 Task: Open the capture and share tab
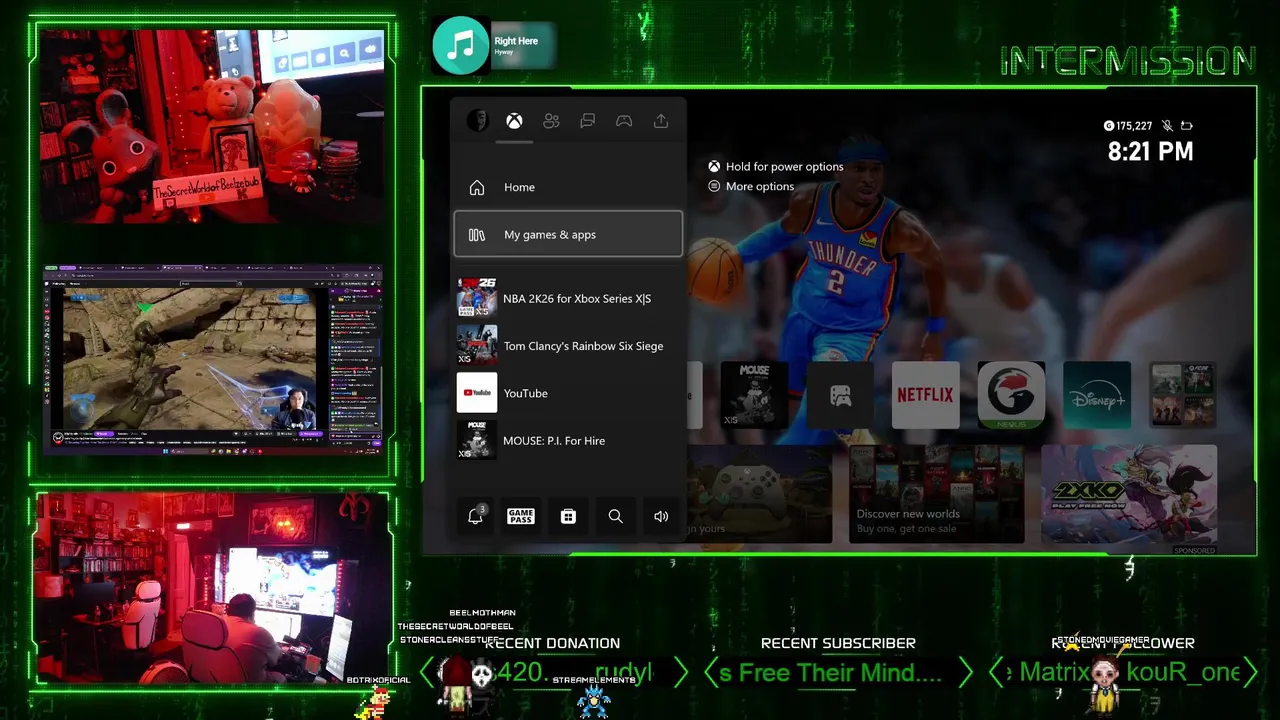coord(661,121)
